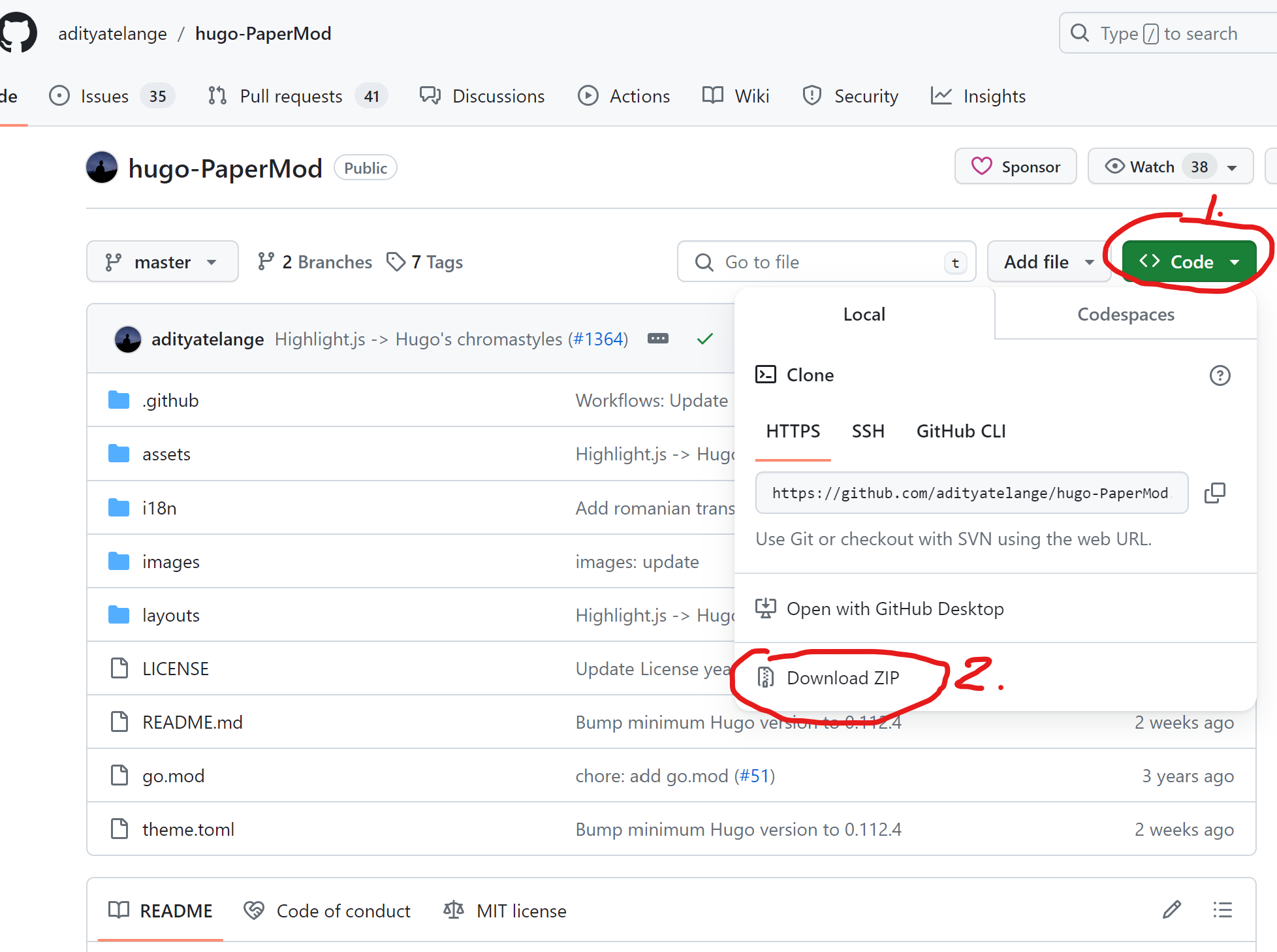Click the Download ZIP file icon
The image size is (1277, 952).
point(765,678)
